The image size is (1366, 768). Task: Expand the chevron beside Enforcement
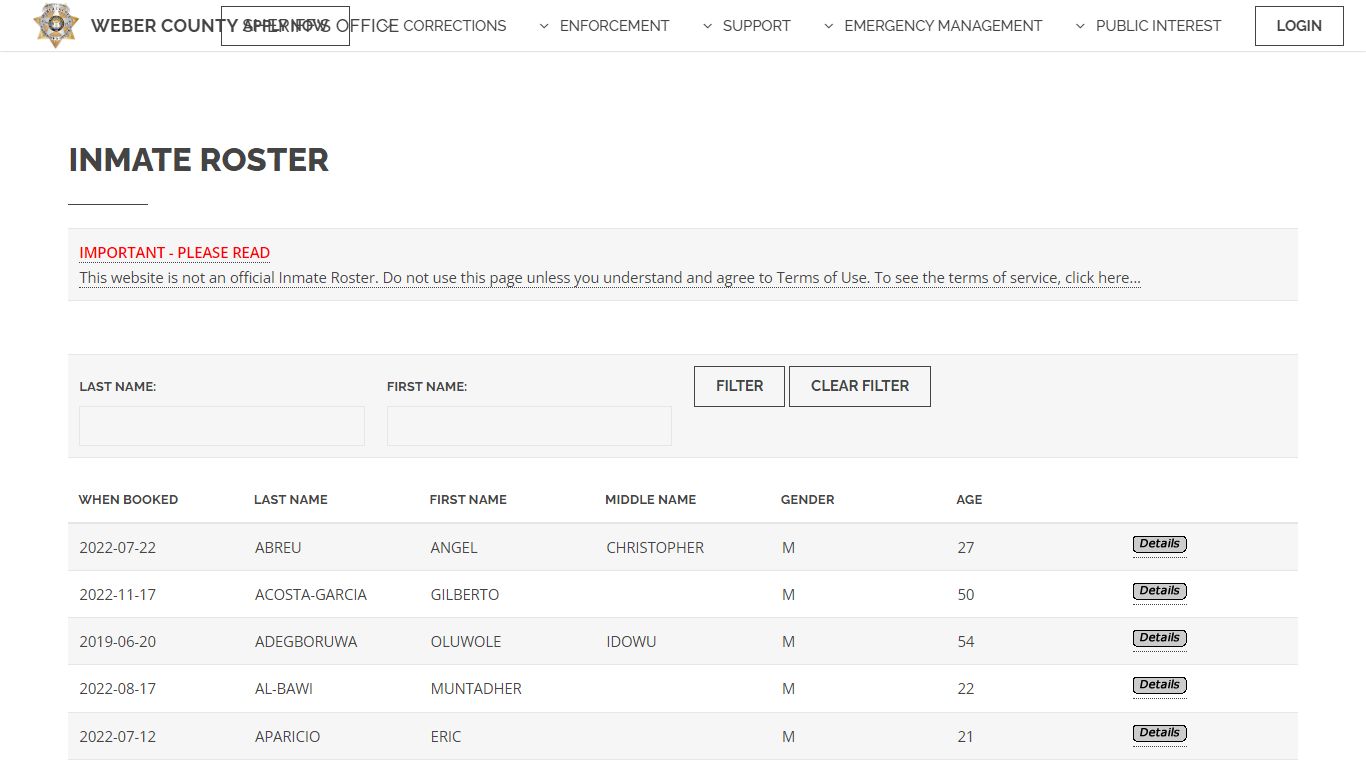point(544,26)
